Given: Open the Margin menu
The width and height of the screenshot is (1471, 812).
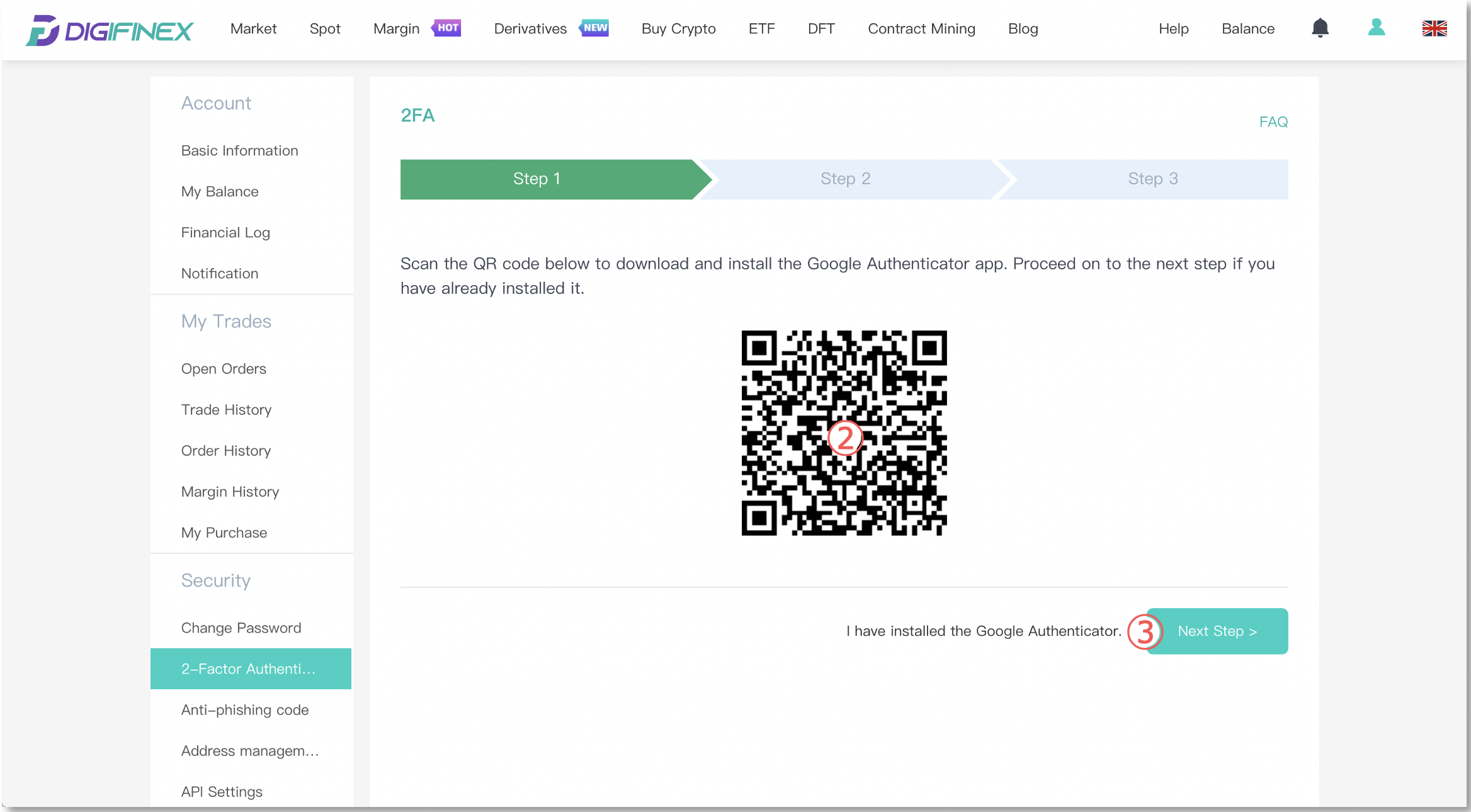Looking at the screenshot, I should [x=396, y=28].
